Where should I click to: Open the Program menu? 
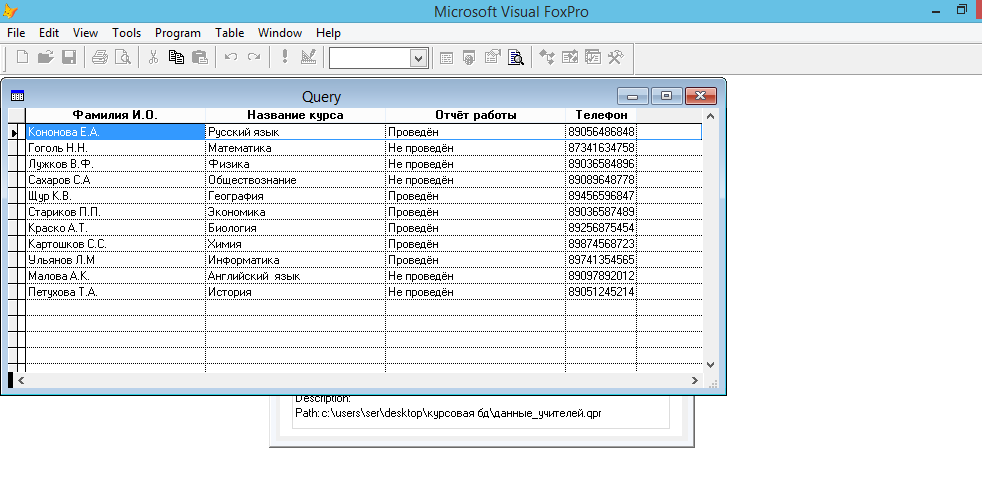click(x=178, y=33)
